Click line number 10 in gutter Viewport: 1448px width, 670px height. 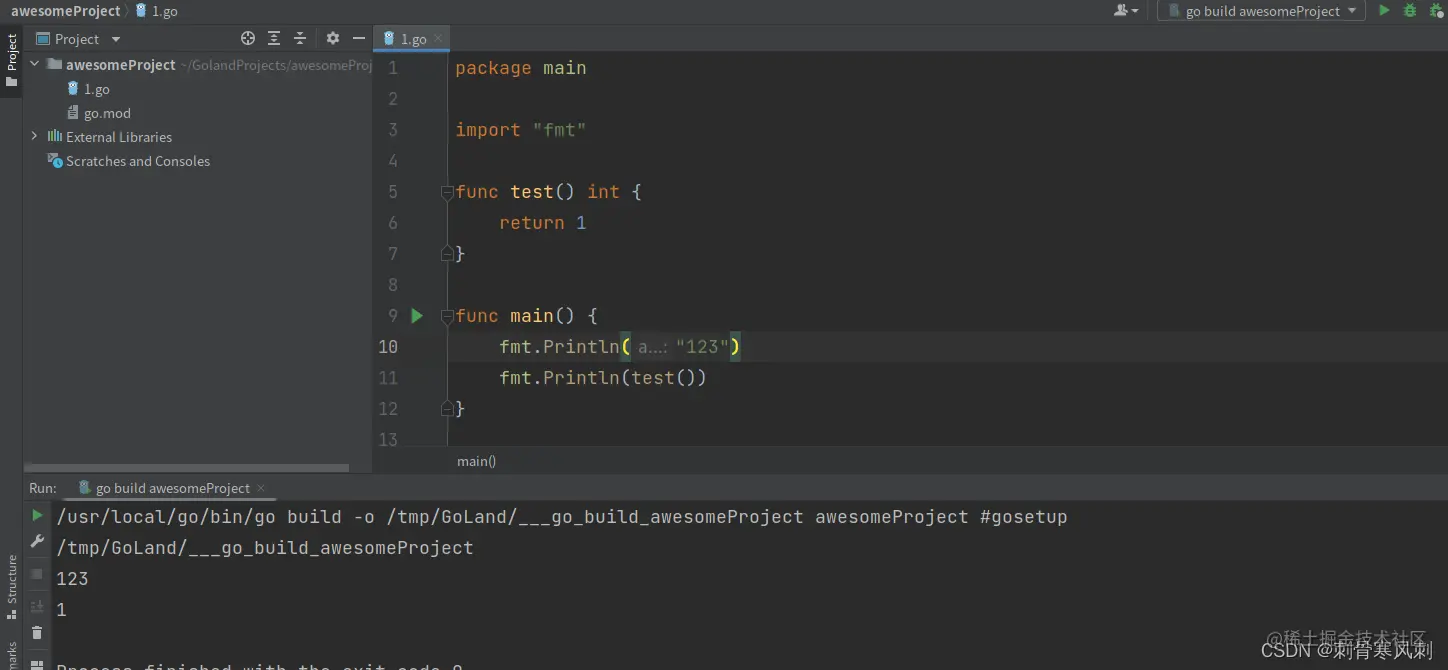click(388, 347)
